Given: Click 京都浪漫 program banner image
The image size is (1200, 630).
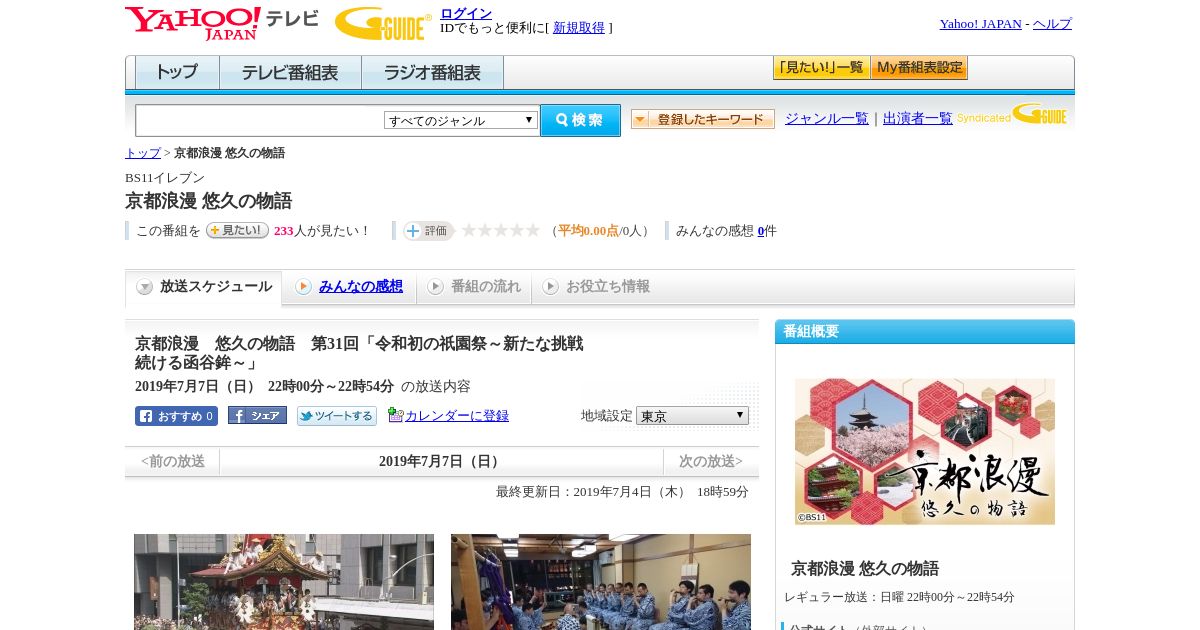Looking at the screenshot, I should (925, 451).
